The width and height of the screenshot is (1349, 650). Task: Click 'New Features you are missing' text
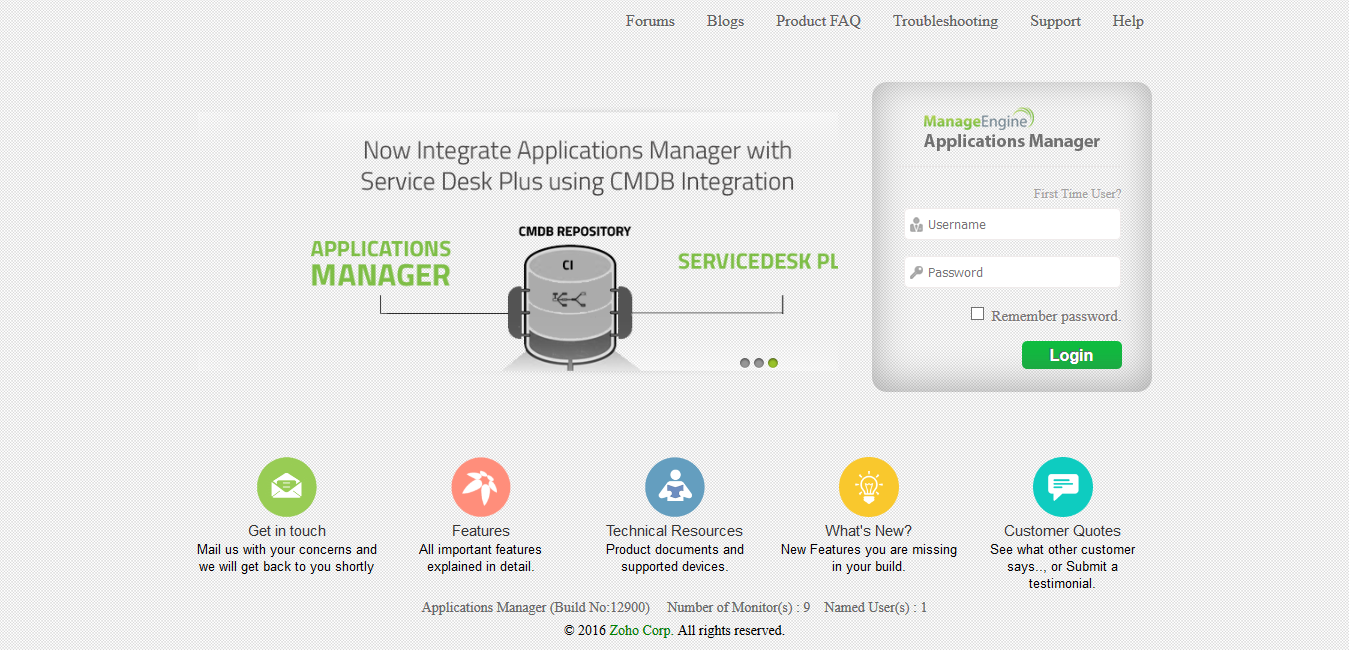(x=869, y=558)
